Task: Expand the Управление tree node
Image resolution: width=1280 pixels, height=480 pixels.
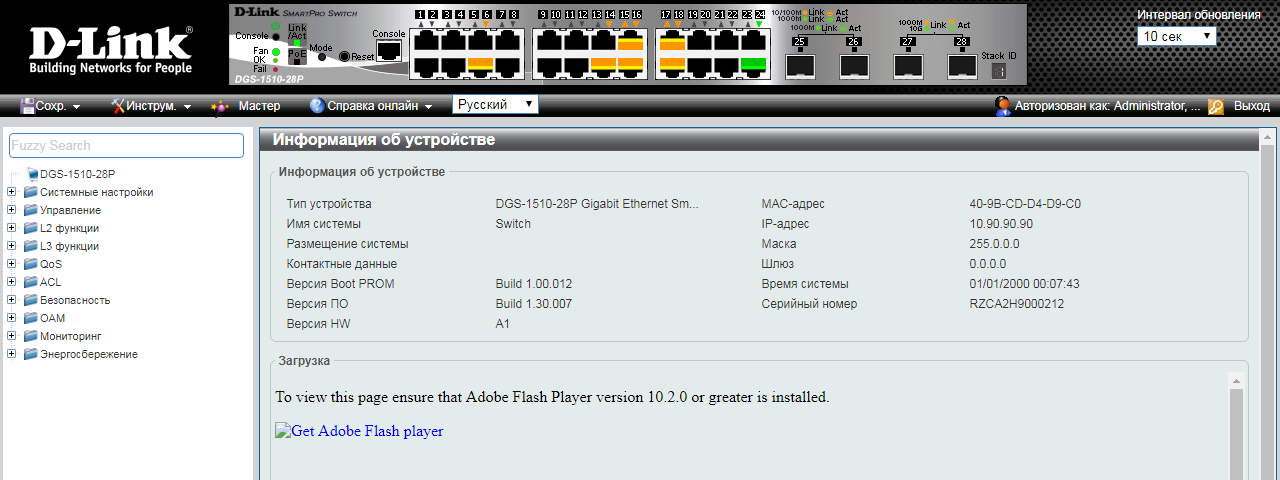Action: (11, 210)
